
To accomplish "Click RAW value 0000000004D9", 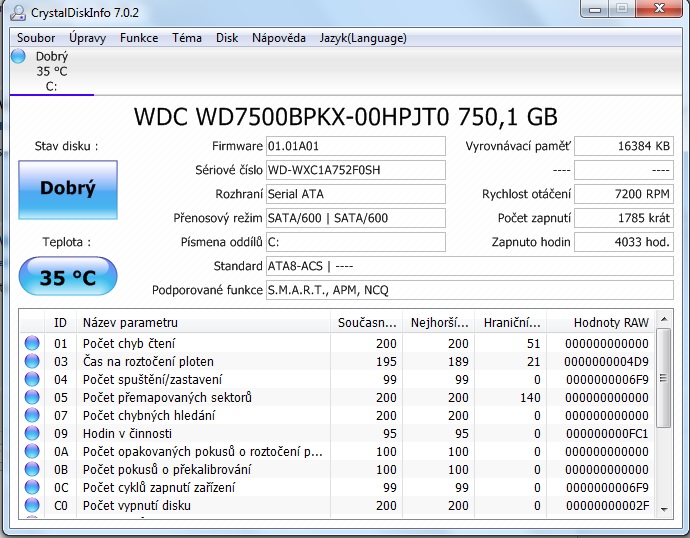I will [606, 362].
